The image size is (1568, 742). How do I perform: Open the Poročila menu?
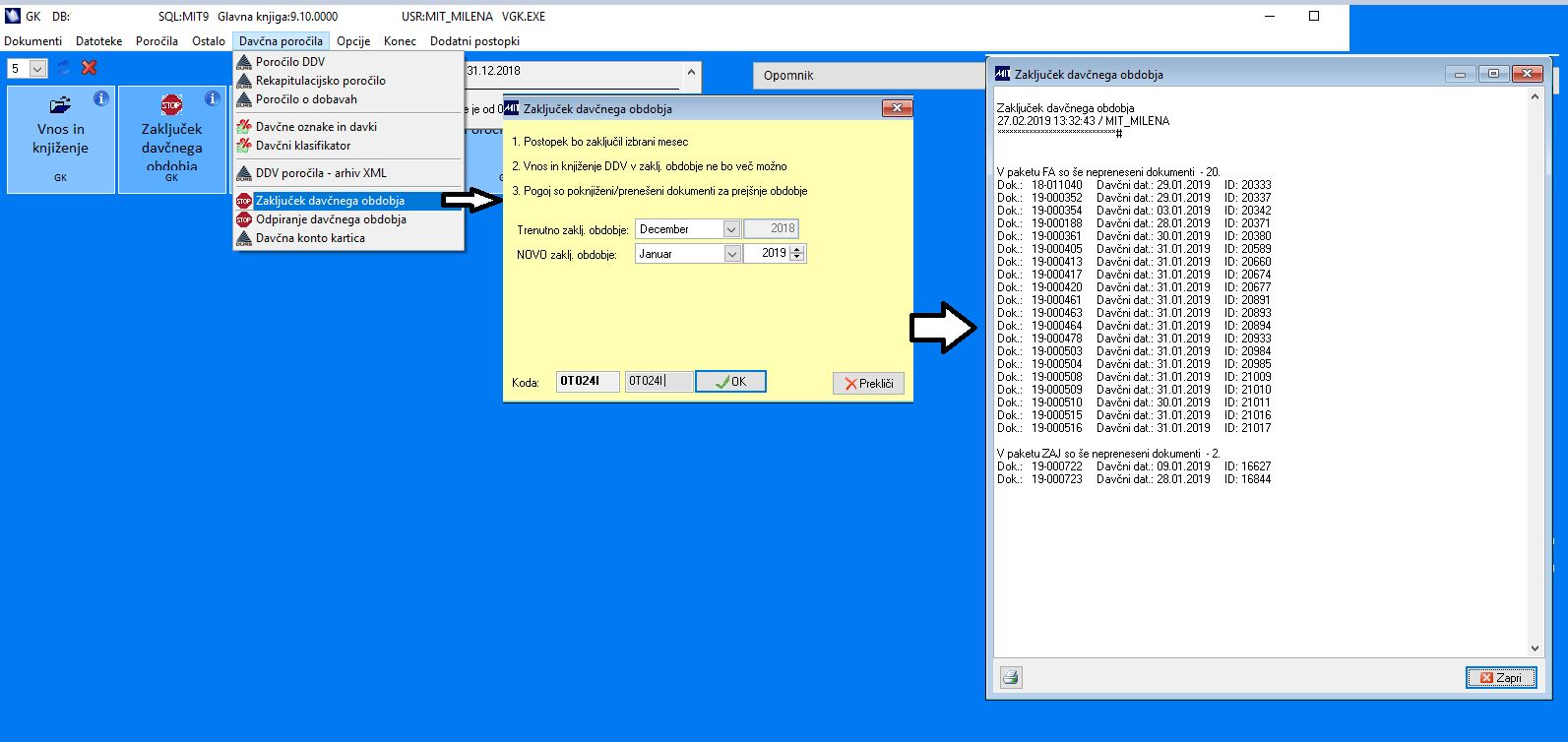click(x=157, y=41)
